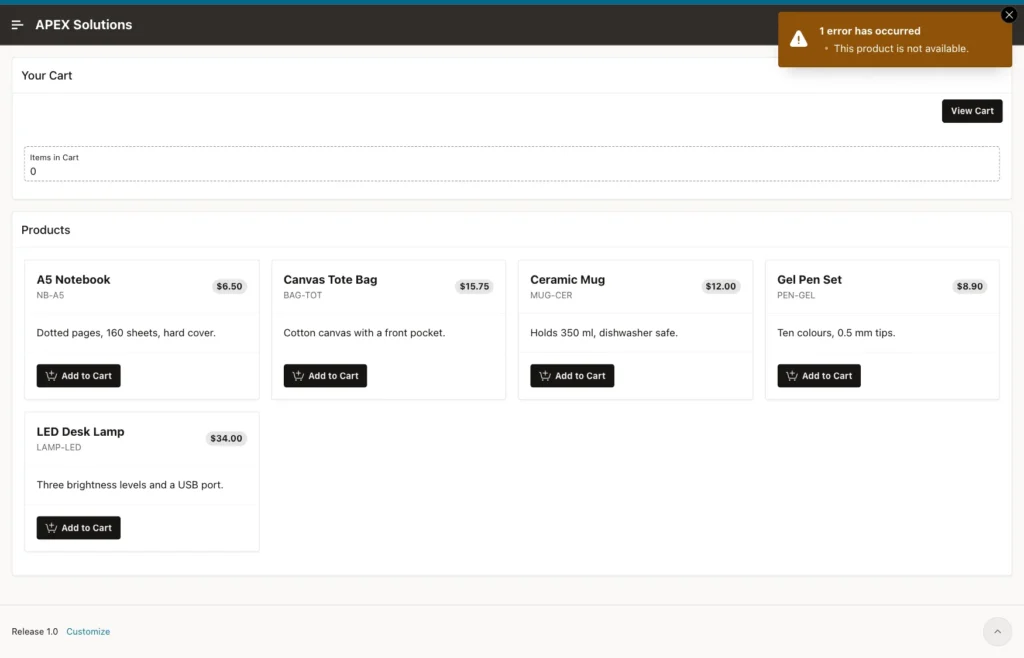Click the BAG-TOT product code

[x=302, y=295]
